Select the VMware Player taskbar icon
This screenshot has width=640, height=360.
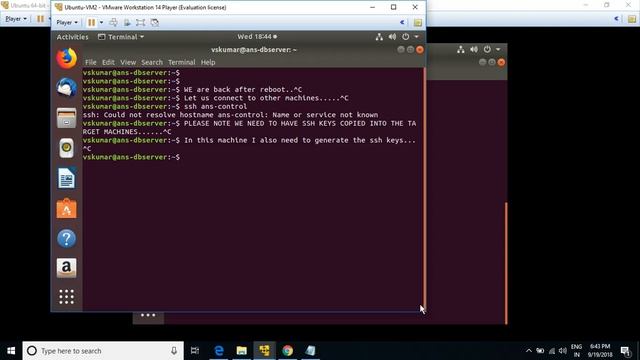264,351
